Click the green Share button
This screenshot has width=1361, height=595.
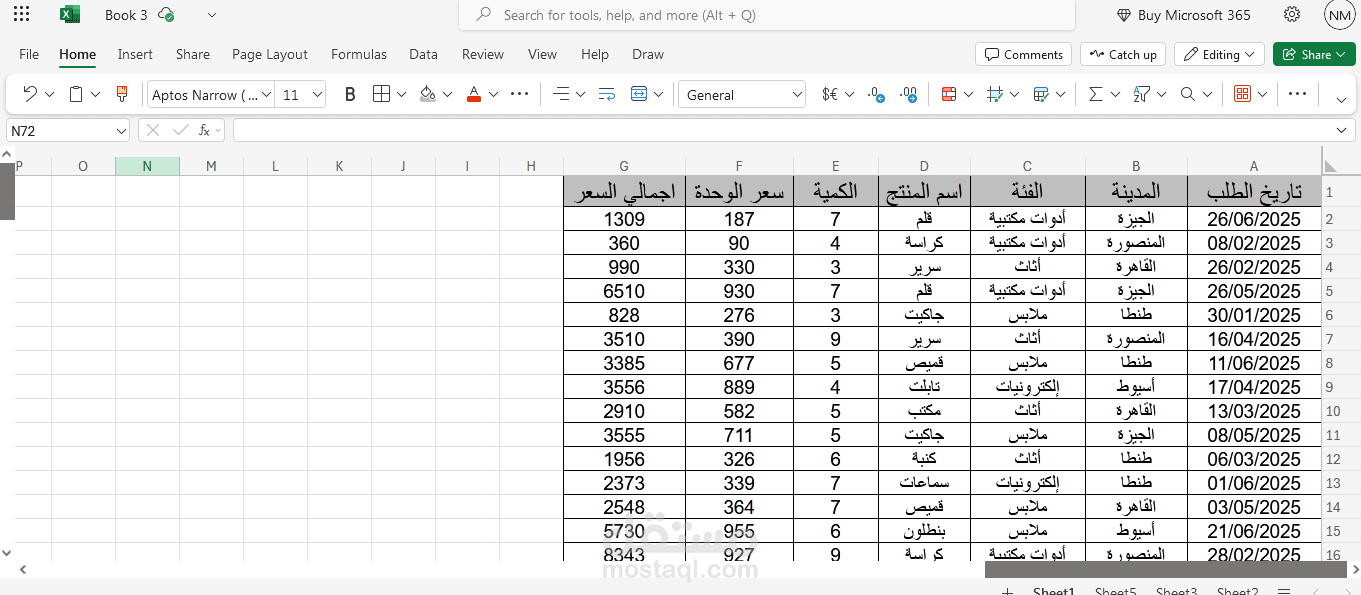pyautogui.click(x=1314, y=54)
